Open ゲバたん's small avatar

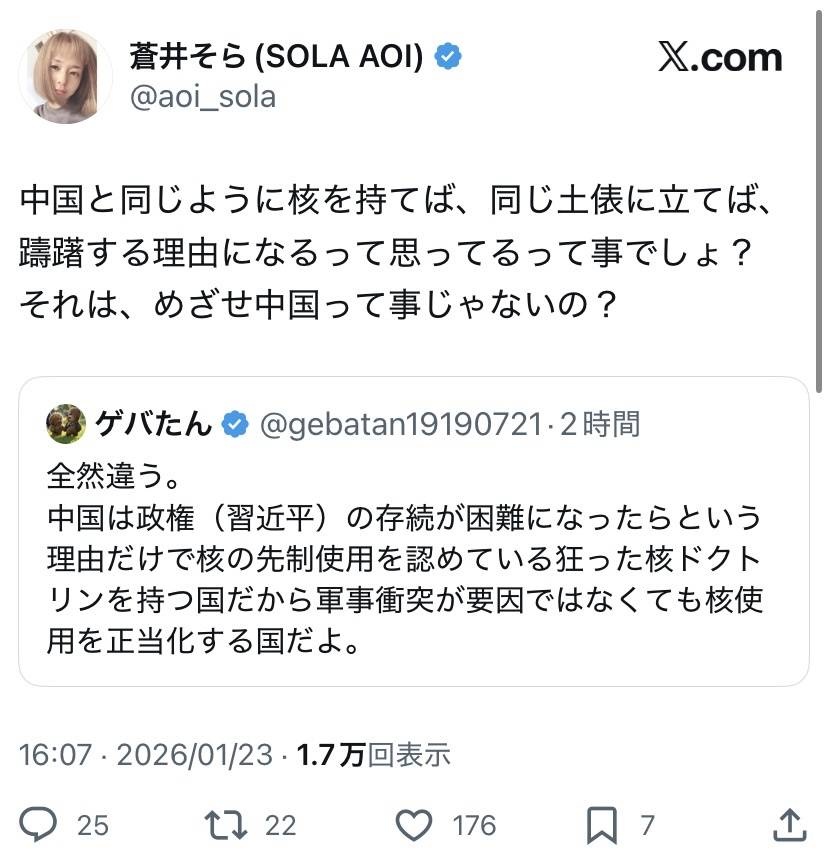66,424
